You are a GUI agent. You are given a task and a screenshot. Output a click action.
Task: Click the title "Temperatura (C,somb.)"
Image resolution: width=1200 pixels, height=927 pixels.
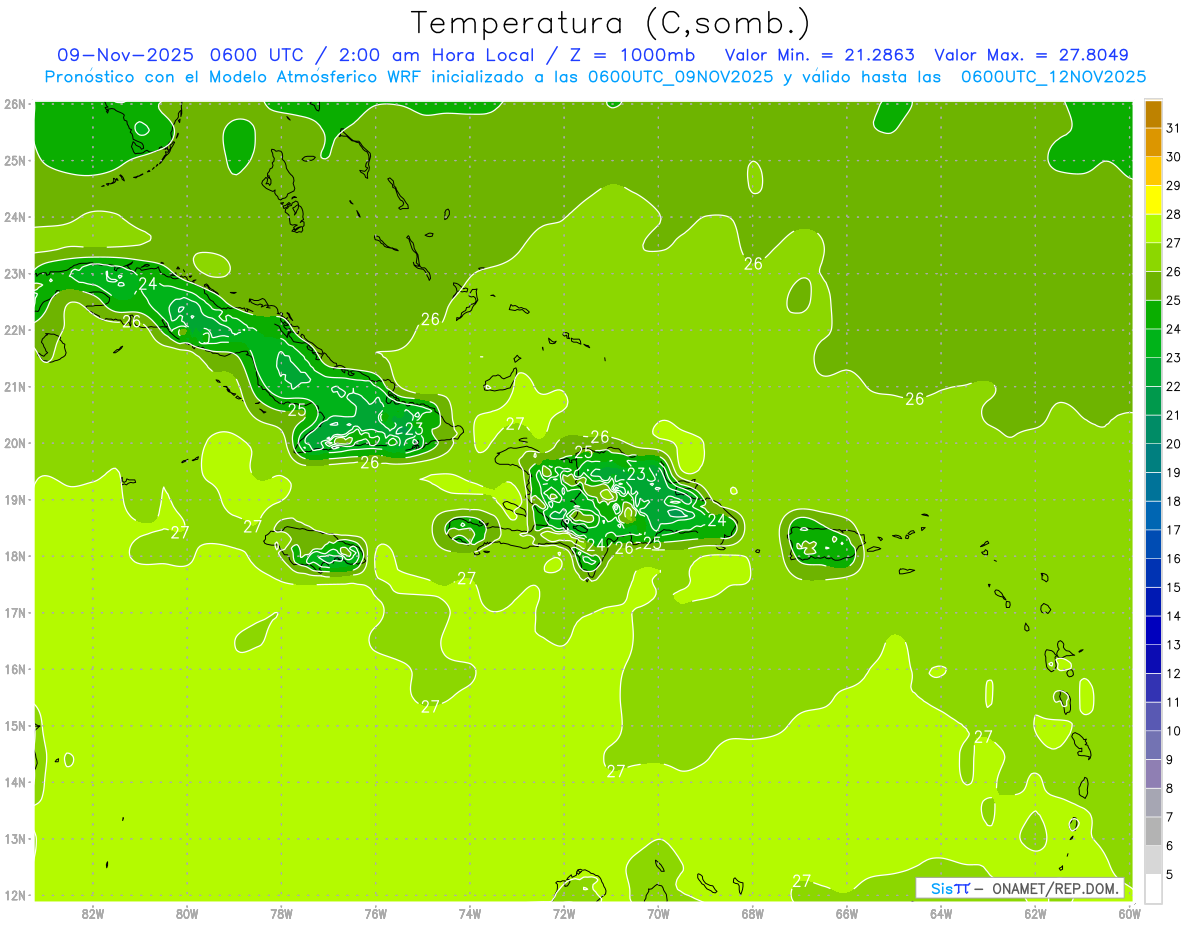tap(611, 23)
